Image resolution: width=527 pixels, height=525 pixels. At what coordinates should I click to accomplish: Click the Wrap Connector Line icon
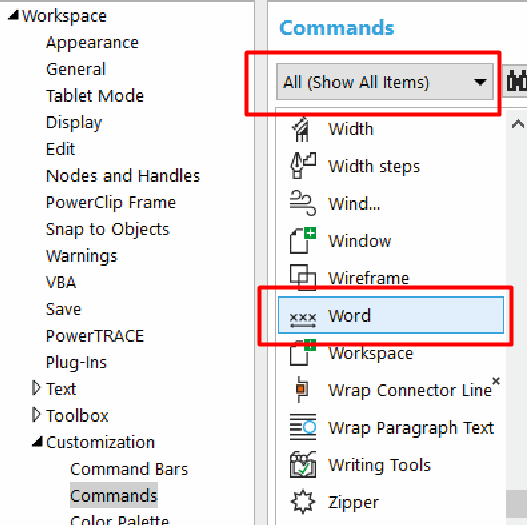[x=301, y=389]
